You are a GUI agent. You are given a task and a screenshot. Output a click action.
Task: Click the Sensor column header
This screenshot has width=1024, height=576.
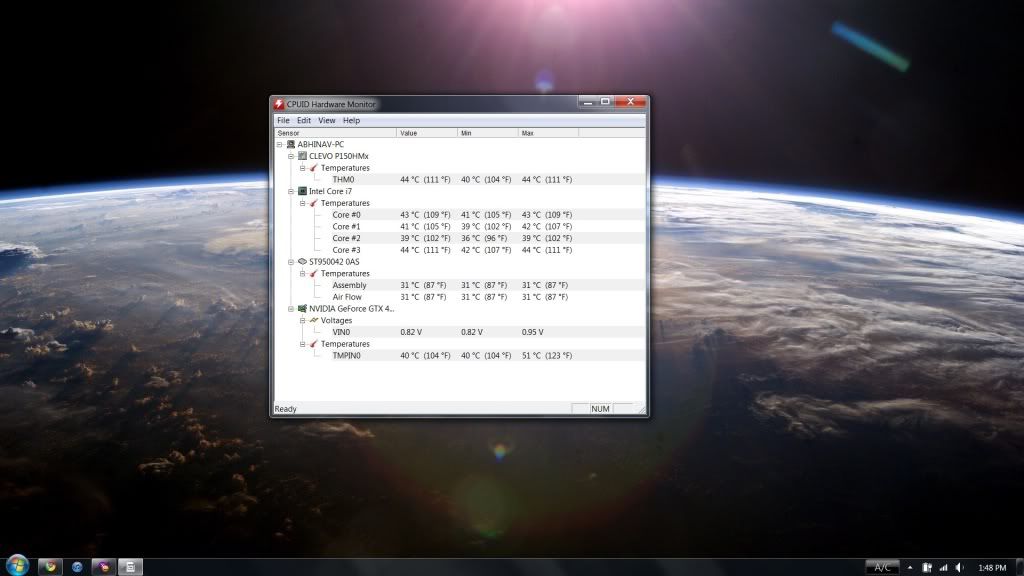click(x=335, y=133)
